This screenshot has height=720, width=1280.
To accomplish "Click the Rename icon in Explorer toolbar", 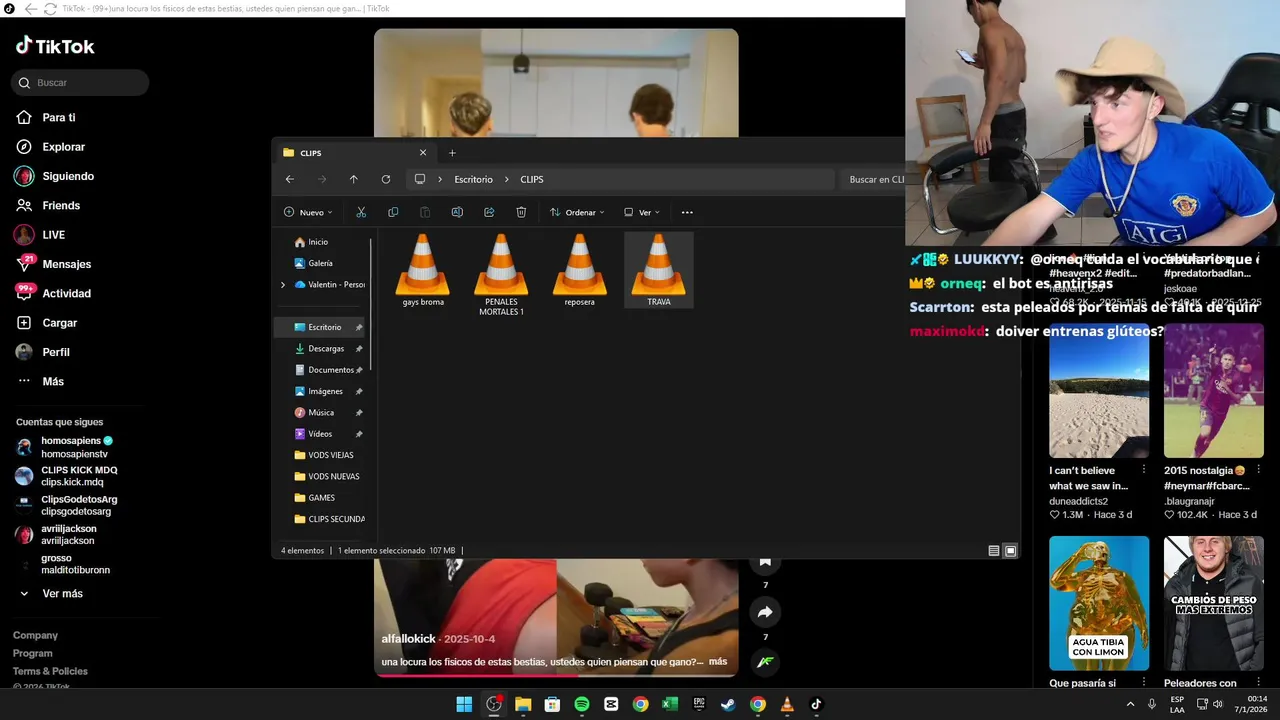I will [x=457, y=212].
